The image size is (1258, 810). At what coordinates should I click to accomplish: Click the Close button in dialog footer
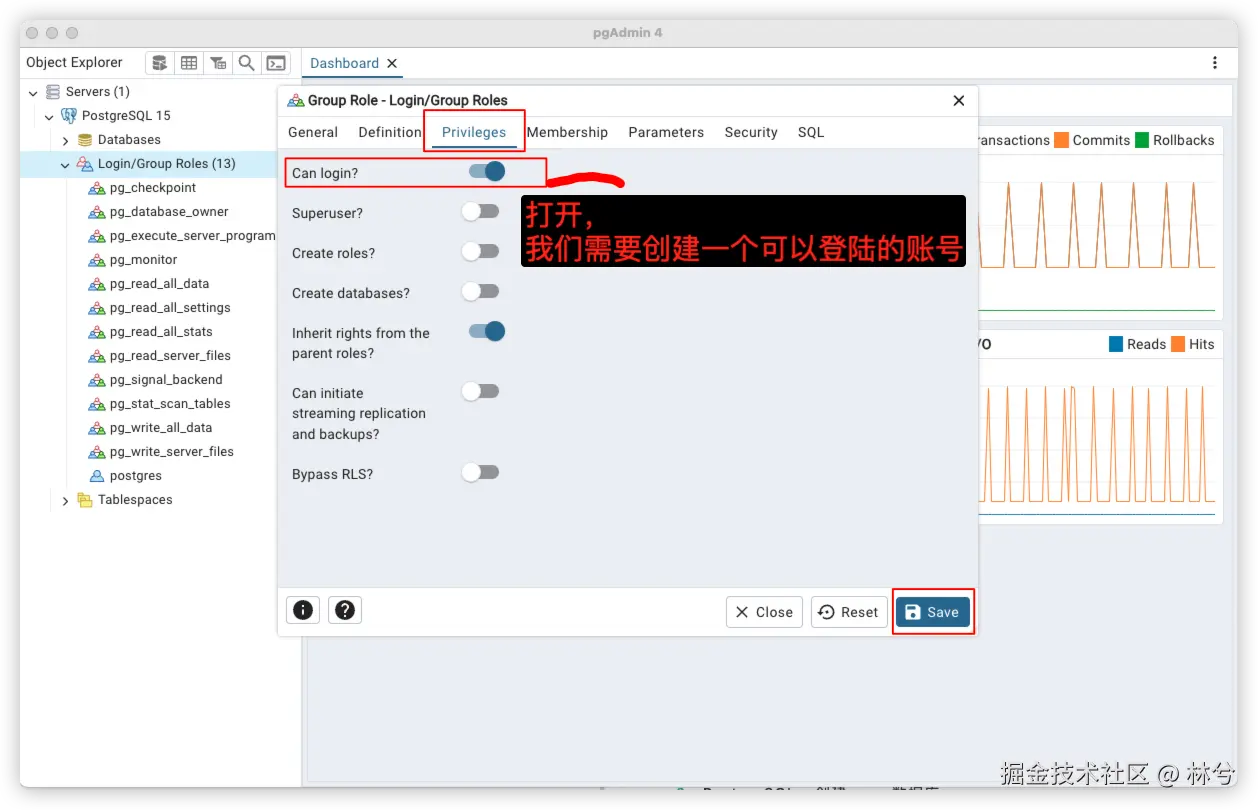(x=764, y=612)
